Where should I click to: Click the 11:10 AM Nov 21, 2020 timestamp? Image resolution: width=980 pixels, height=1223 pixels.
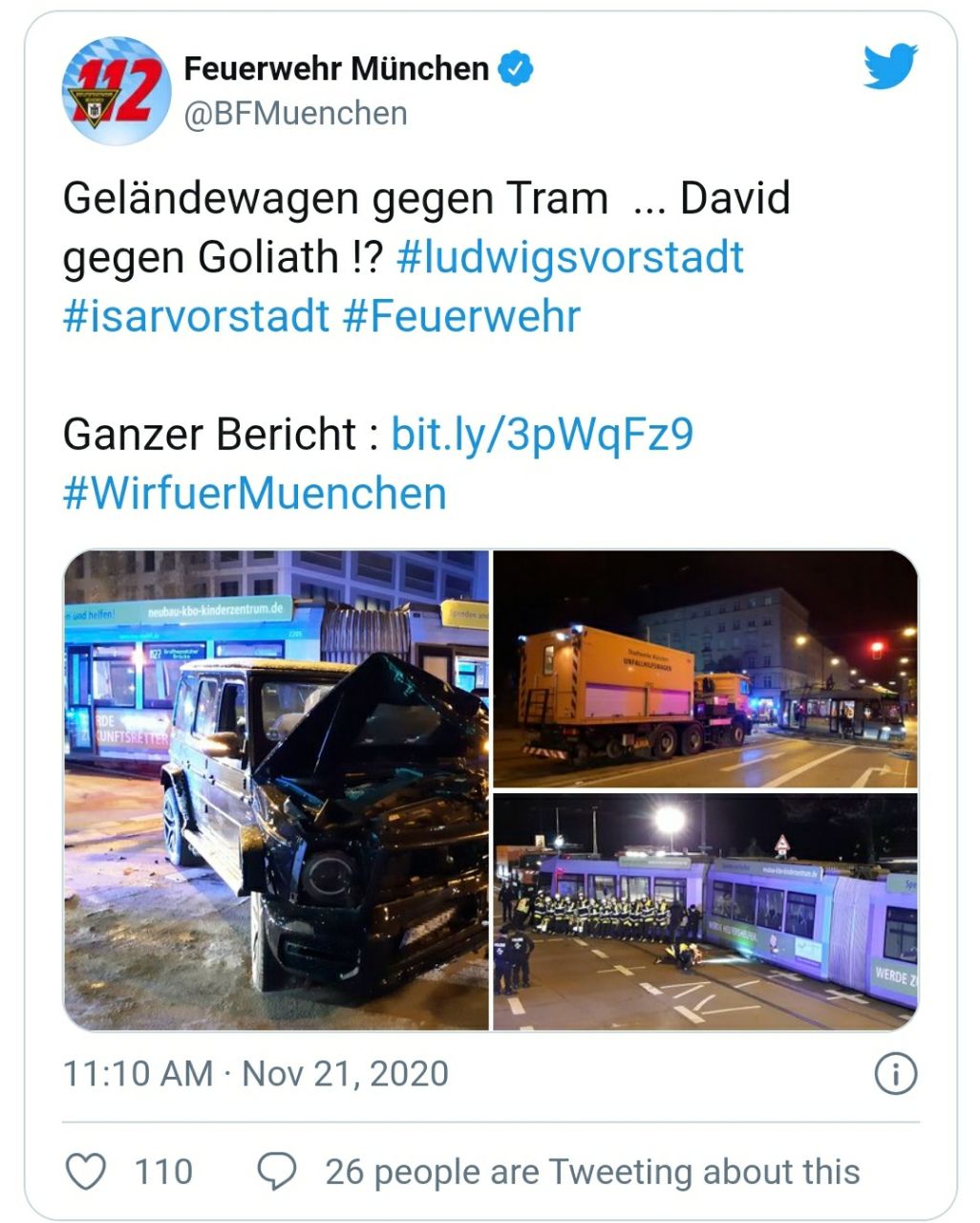(255, 1074)
